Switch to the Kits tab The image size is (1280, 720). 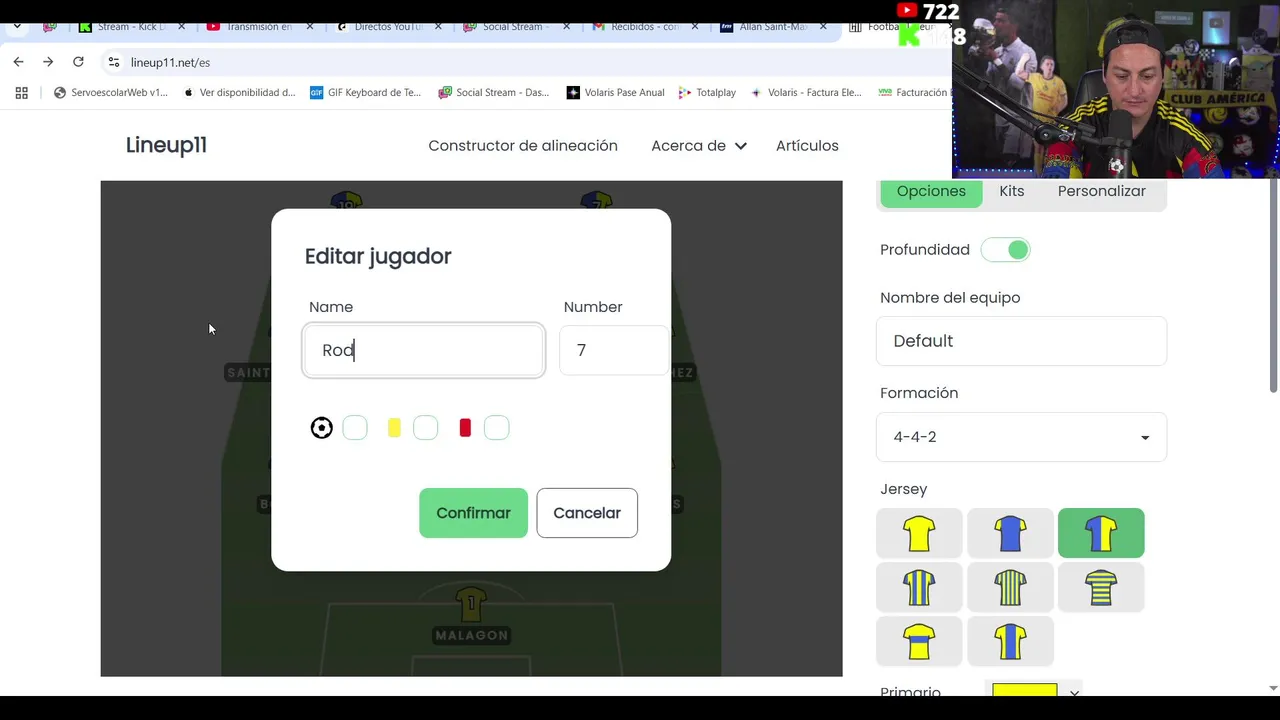pos(1012,191)
